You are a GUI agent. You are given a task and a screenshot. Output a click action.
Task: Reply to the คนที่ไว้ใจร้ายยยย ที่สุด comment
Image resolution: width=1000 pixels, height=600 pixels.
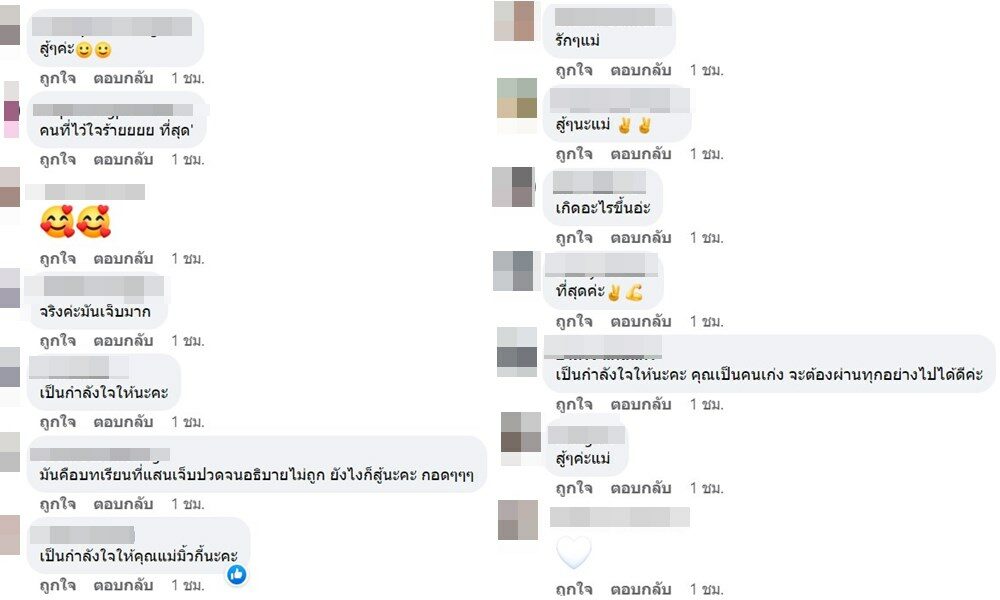[123, 159]
